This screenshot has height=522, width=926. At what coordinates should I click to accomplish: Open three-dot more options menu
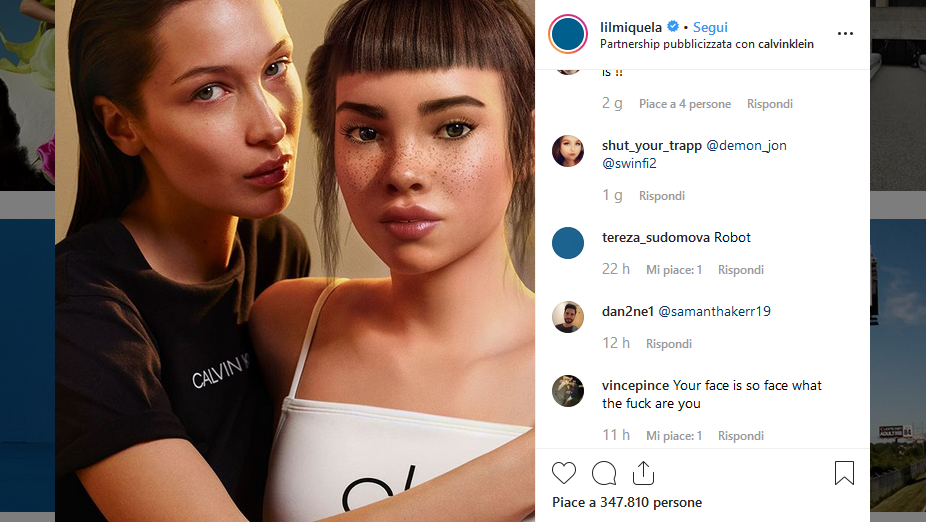[845, 34]
